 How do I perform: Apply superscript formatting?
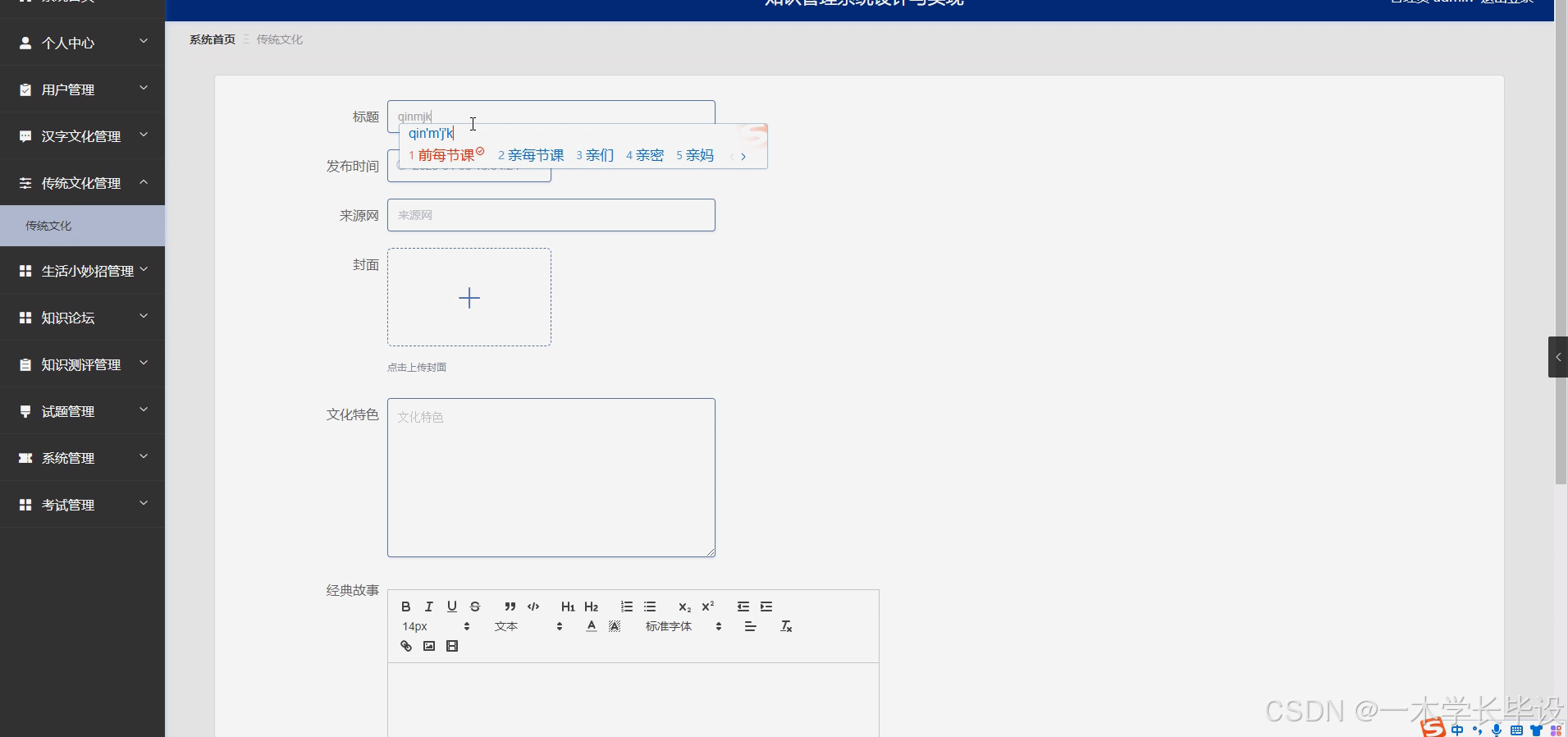click(707, 607)
